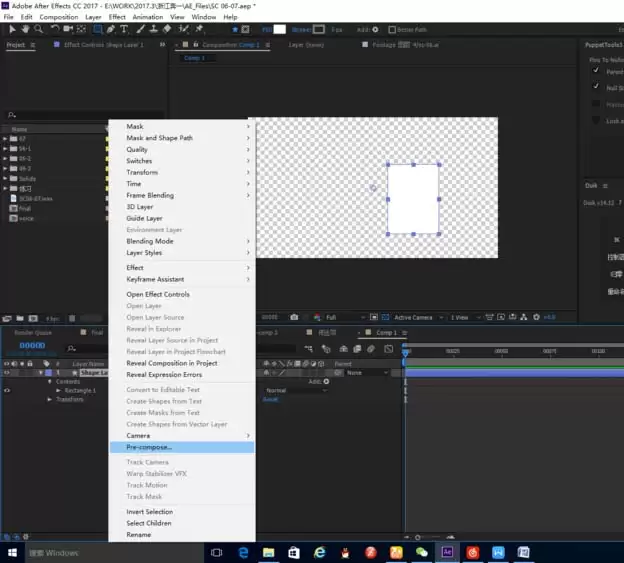
Task: Toggle the Bezier Path checkbox
Action: (392, 29)
